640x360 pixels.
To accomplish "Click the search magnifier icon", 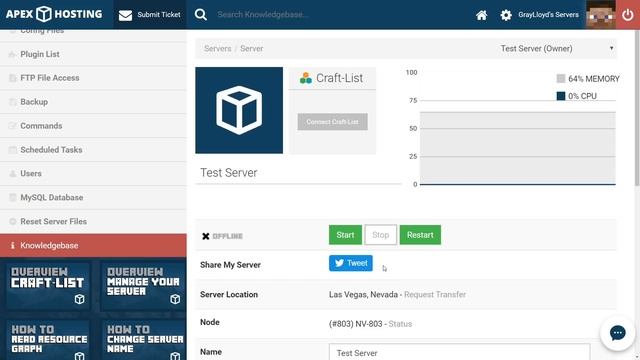I will [x=200, y=15].
